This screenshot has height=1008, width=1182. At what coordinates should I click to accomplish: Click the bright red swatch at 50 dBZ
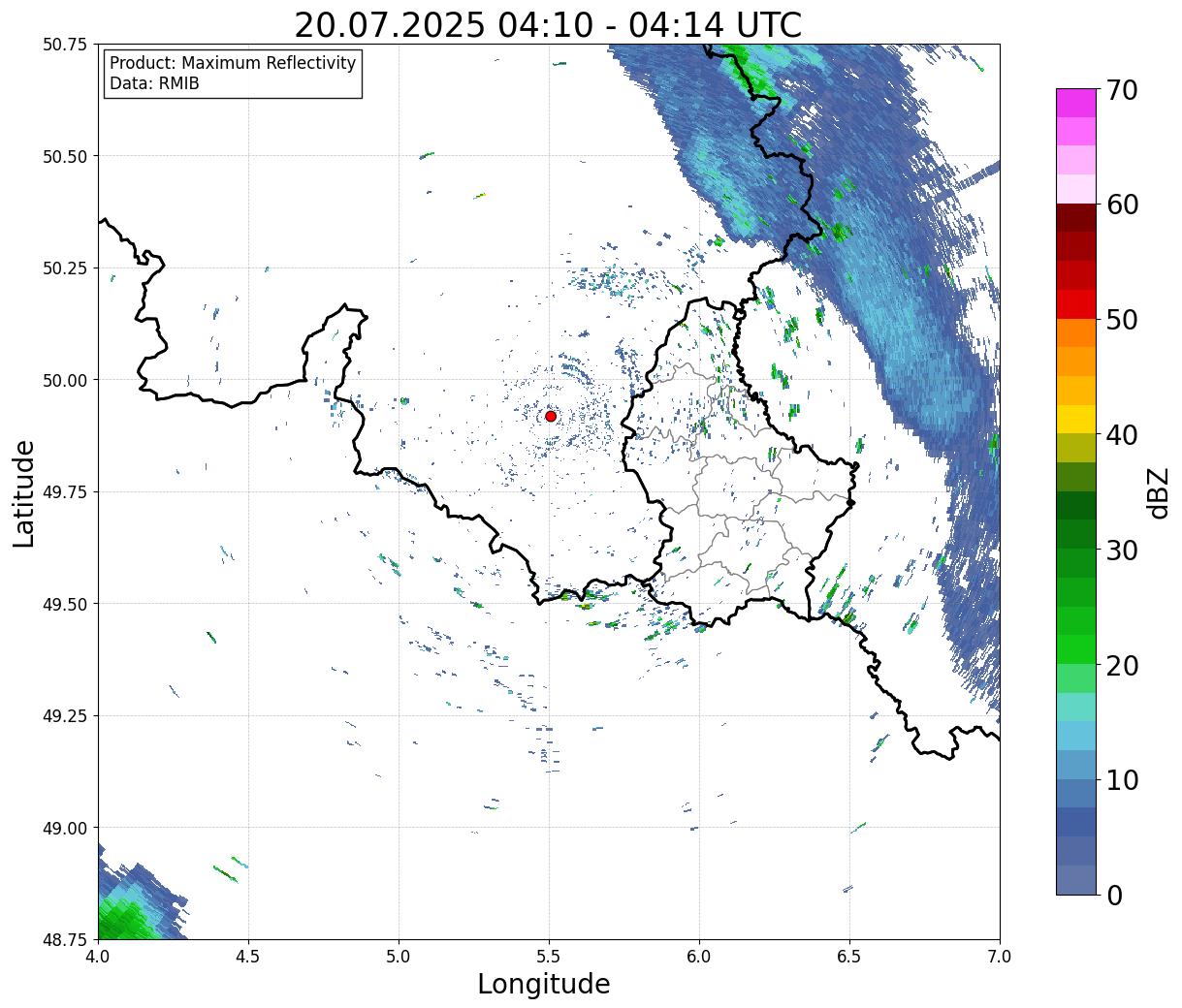click(1076, 304)
